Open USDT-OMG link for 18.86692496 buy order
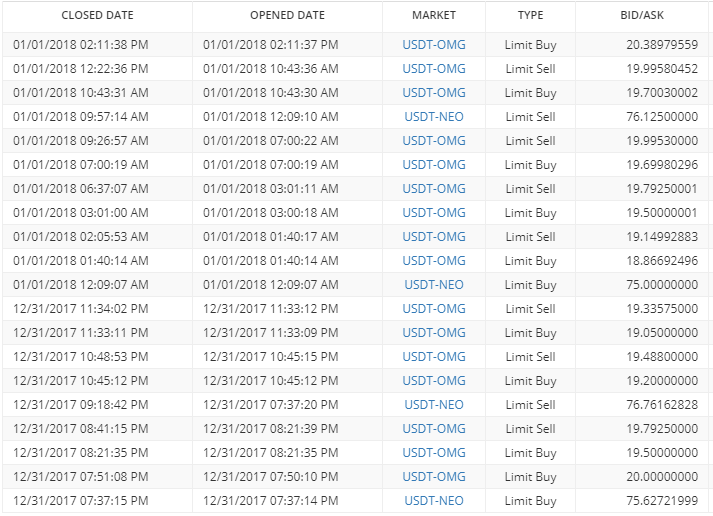Viewport: 713px width, 516px height. (434, 261)
